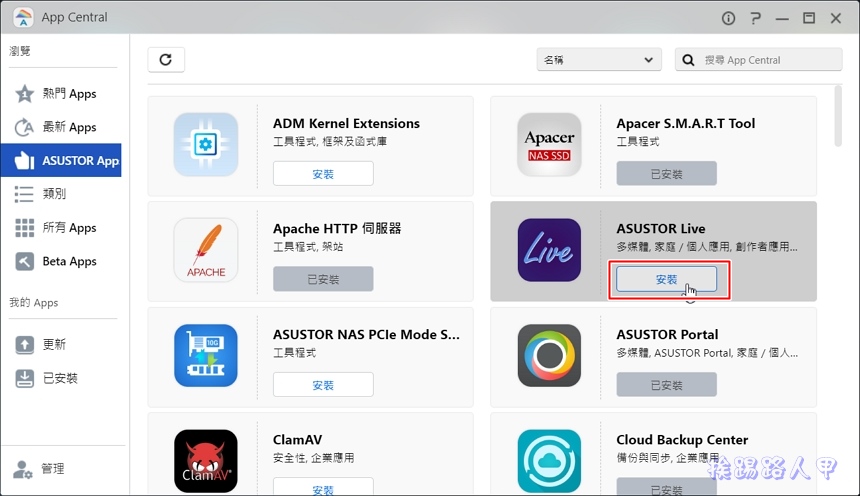Click the Apacer NAS SSD app icon
The image size is (860, 496).
pyautogui.click(x=549, y=144)
